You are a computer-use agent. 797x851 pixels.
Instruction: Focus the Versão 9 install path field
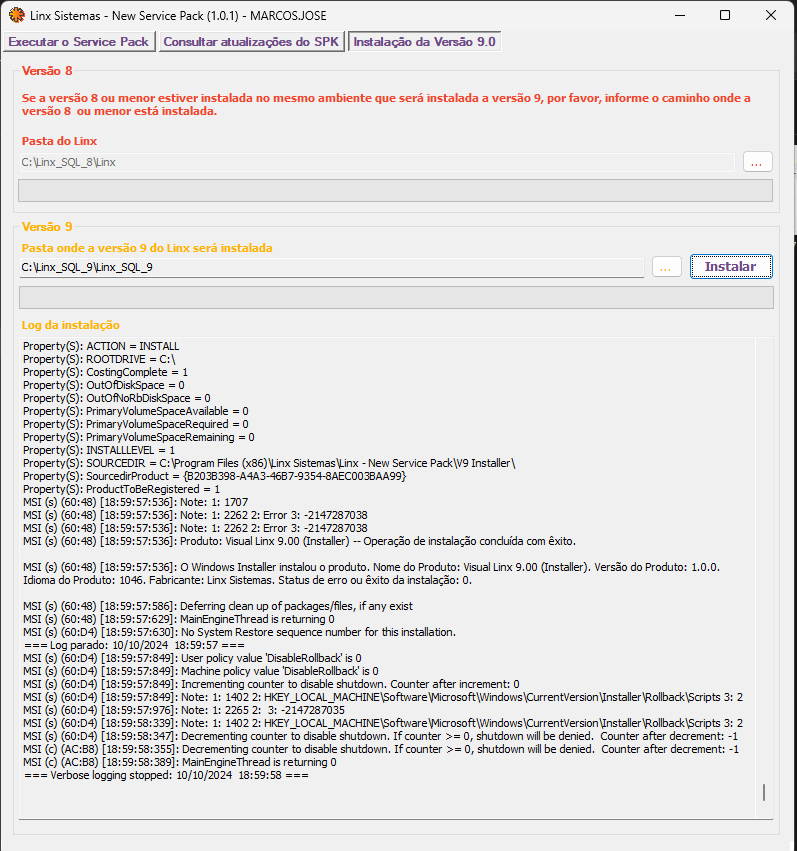[331, 268]
